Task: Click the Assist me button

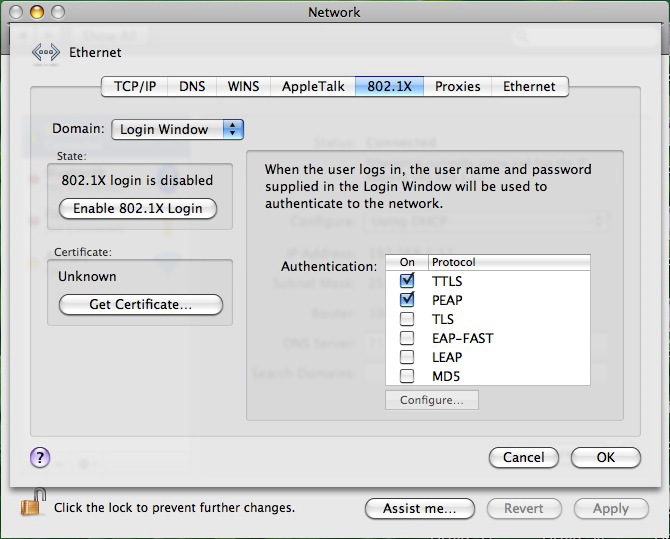Action: 420,508
